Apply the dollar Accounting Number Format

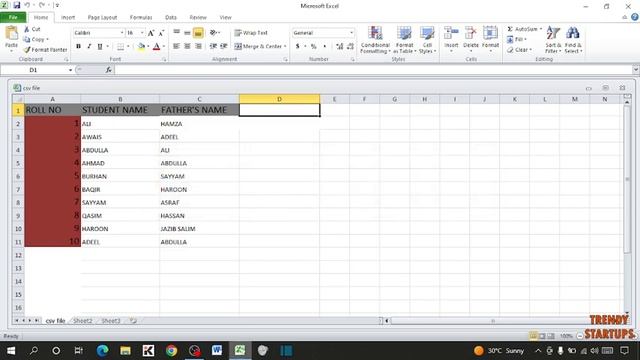298,47
